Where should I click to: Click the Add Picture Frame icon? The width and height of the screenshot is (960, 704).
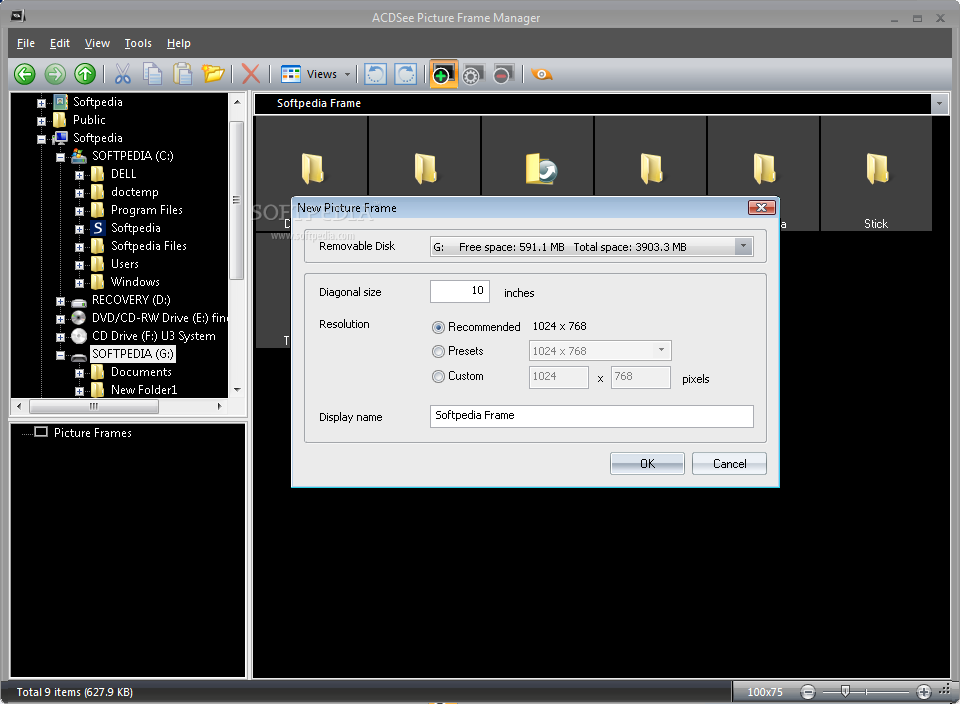point(443,75)
